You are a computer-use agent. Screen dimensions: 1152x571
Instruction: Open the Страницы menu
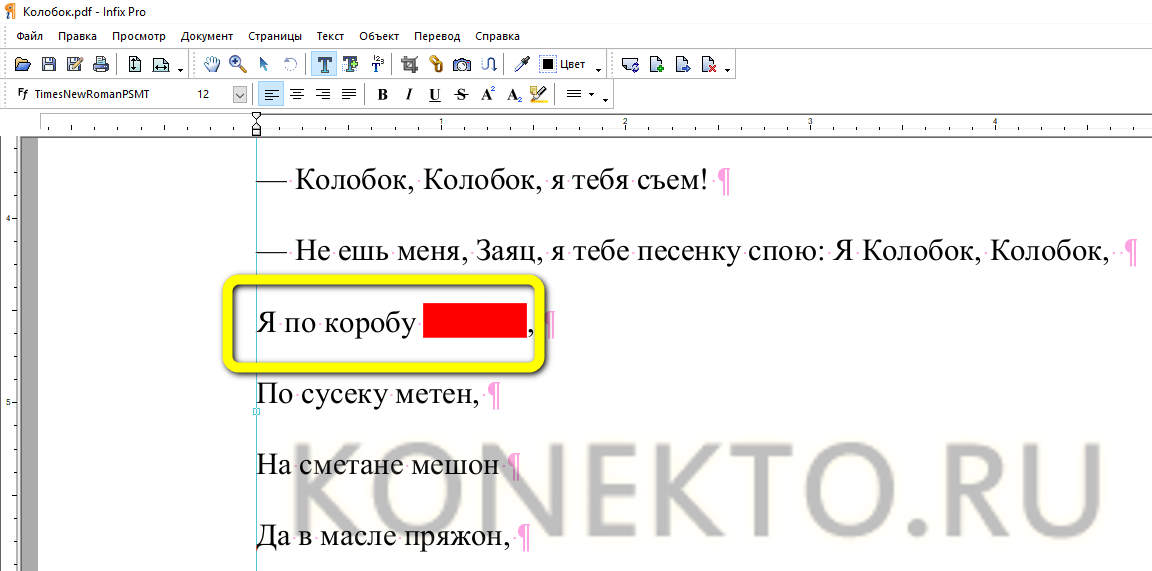pyautogui.click(x=275, y=36)
